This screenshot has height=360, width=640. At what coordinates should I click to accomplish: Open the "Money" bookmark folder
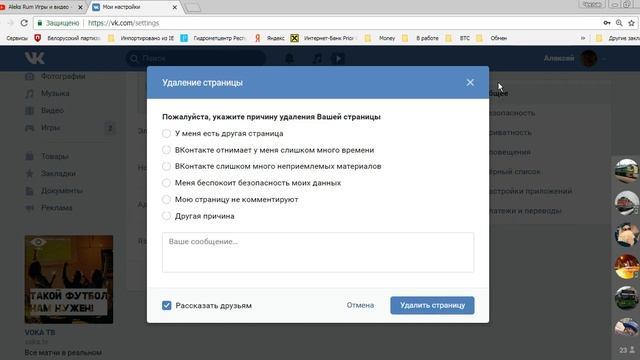[x=380, y=38]
